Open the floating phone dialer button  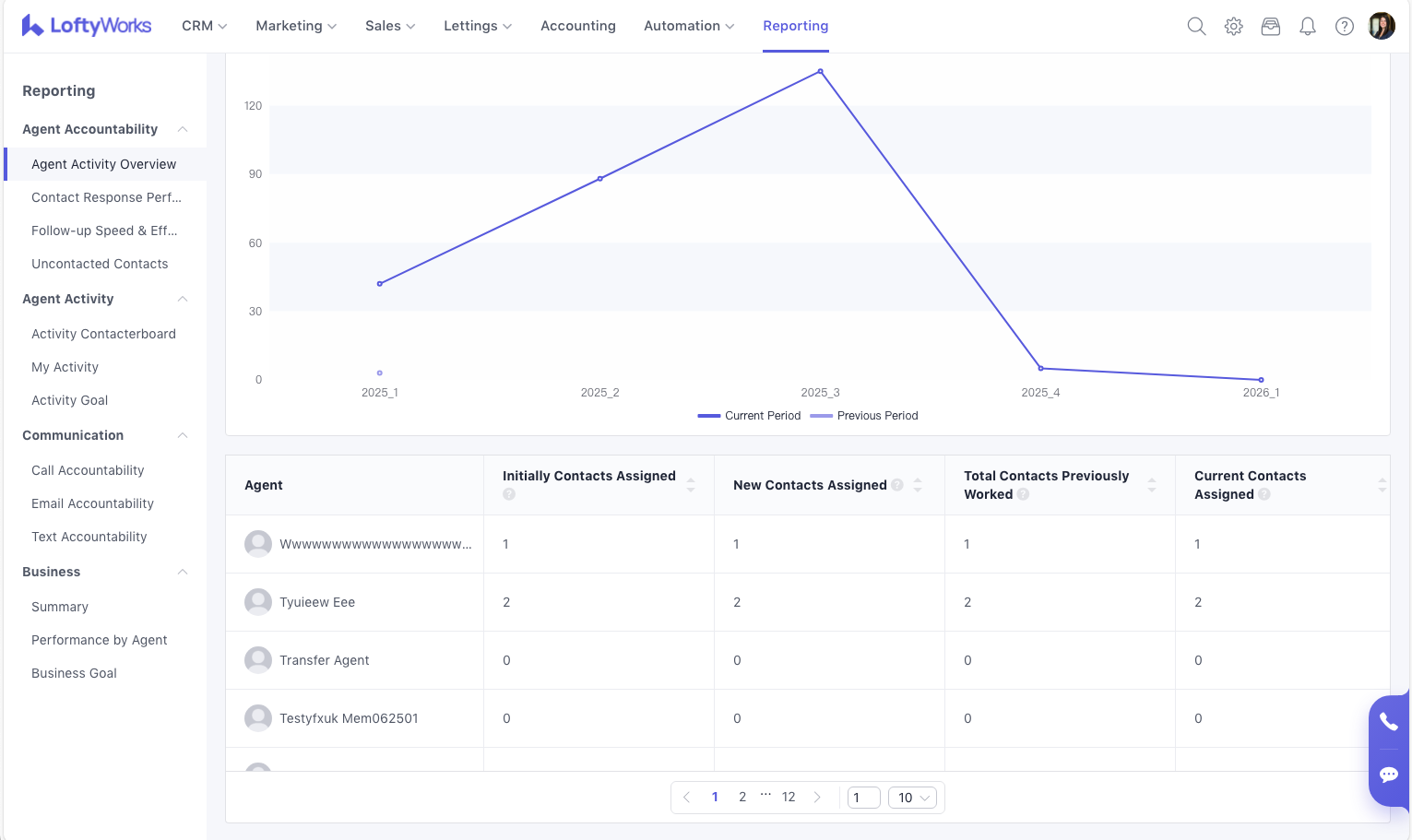pos(1388,721)
